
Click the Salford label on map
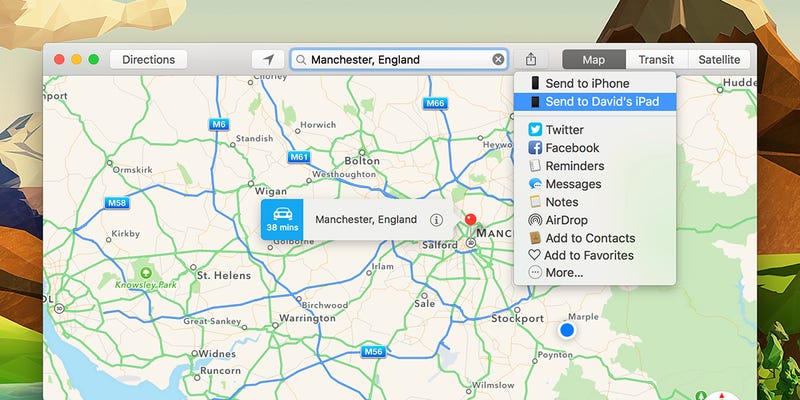pyautogui.click(x=440, y=245)
